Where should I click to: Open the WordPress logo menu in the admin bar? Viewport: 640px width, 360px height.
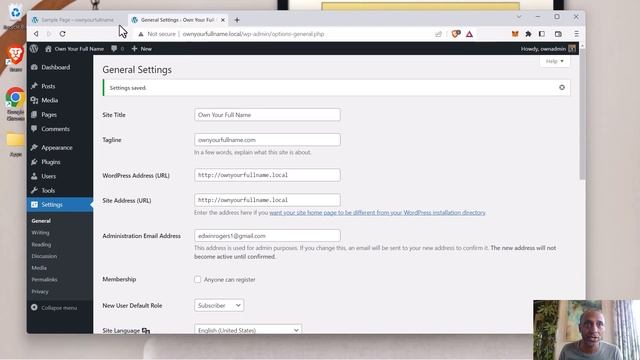coord(34,49)
